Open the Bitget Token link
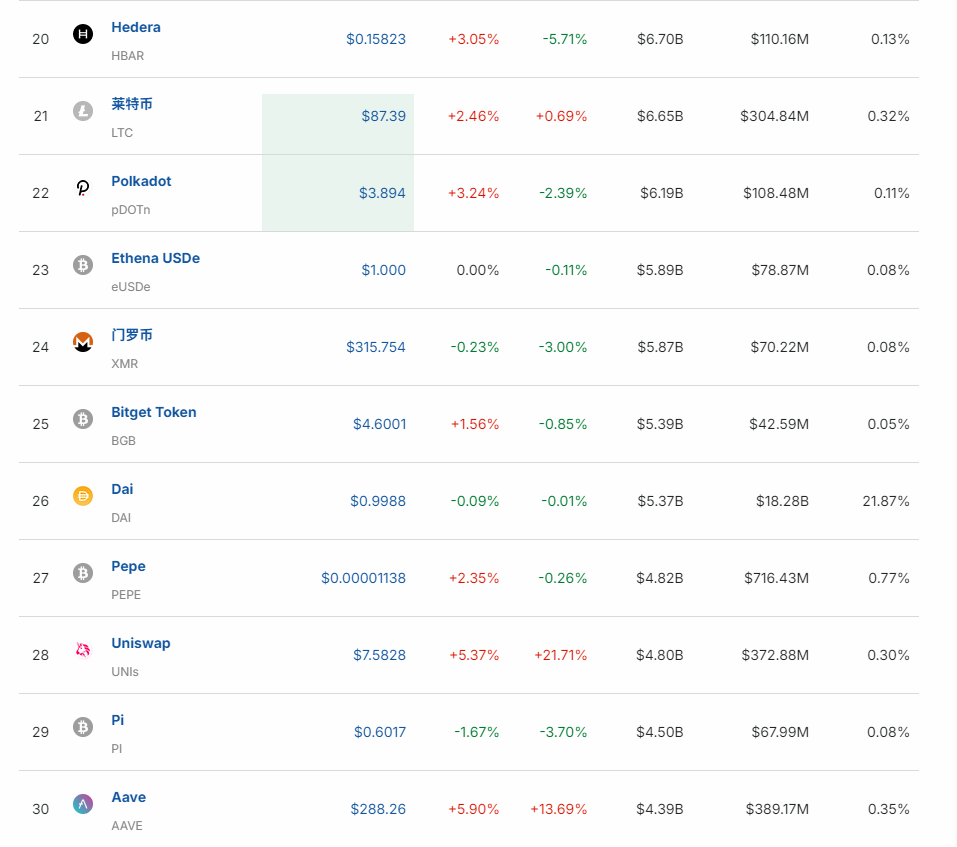This screenshot has height=847, width=957. (x=153, y=412)
